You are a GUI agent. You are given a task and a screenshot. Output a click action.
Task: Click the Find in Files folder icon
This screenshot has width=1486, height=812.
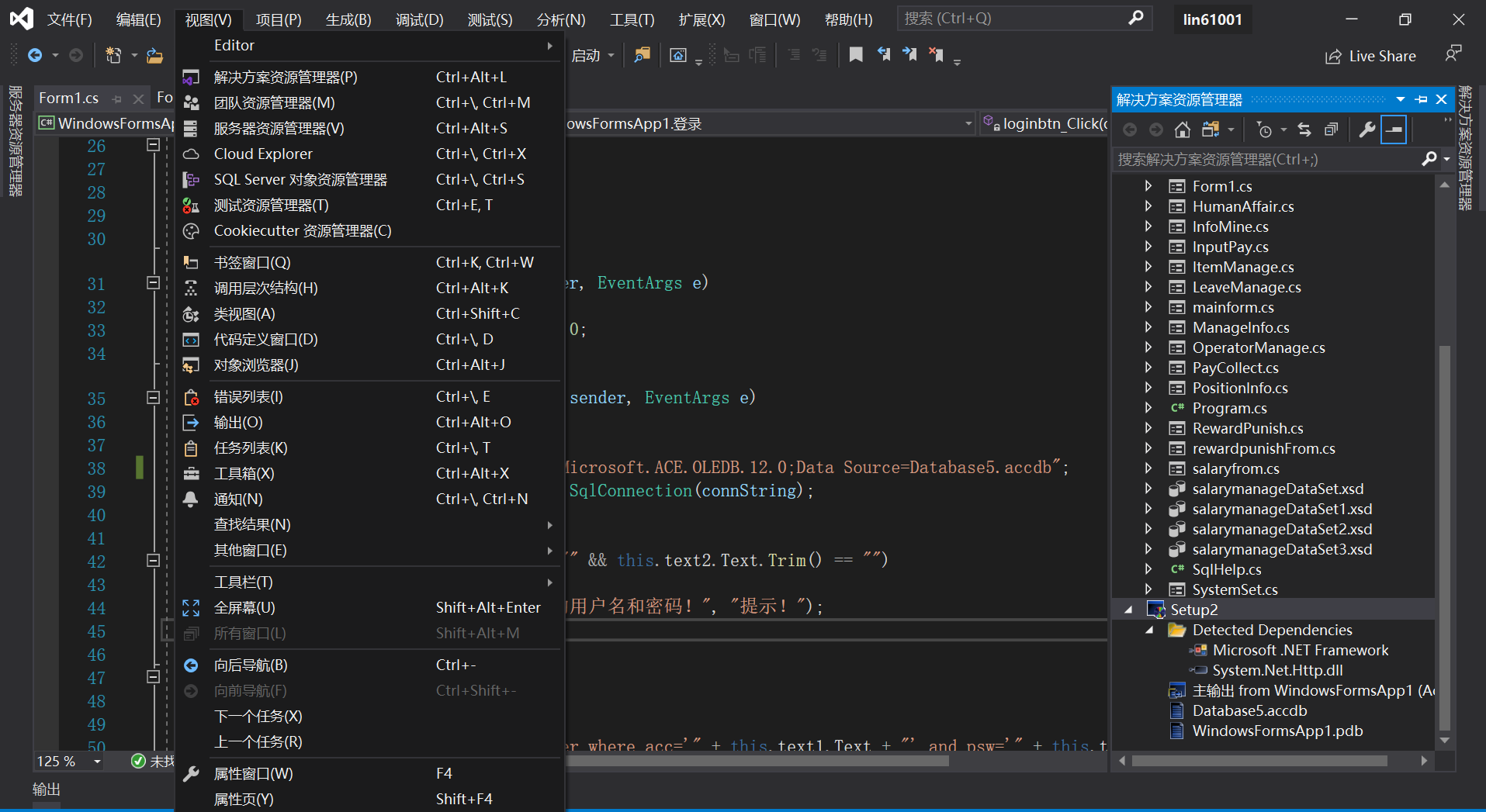coord(642,54)
